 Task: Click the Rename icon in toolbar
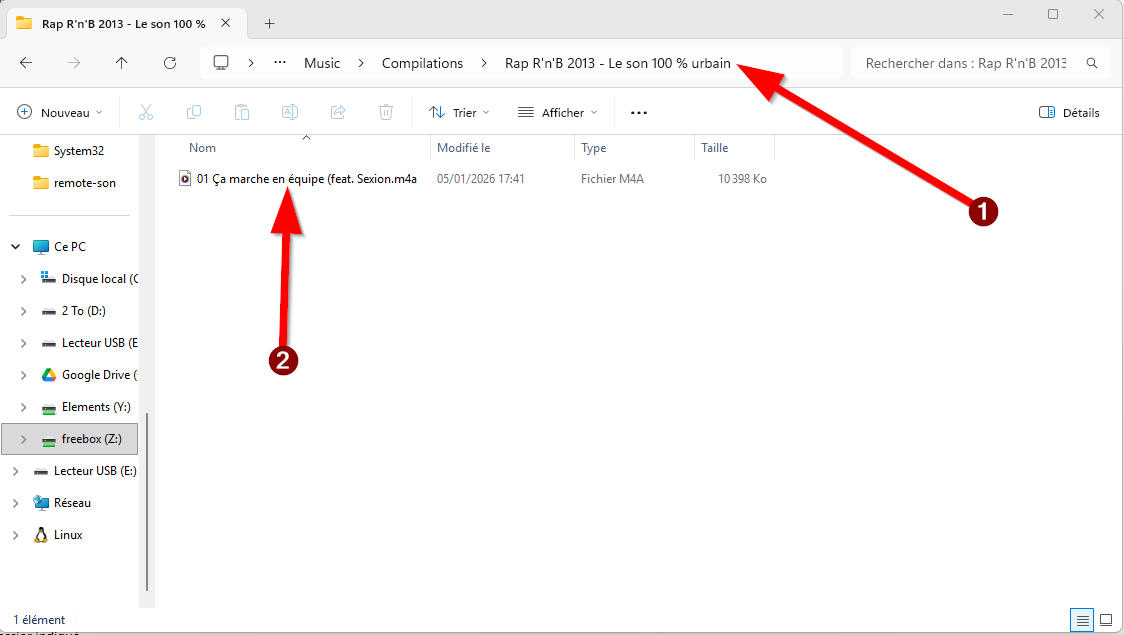290,112
